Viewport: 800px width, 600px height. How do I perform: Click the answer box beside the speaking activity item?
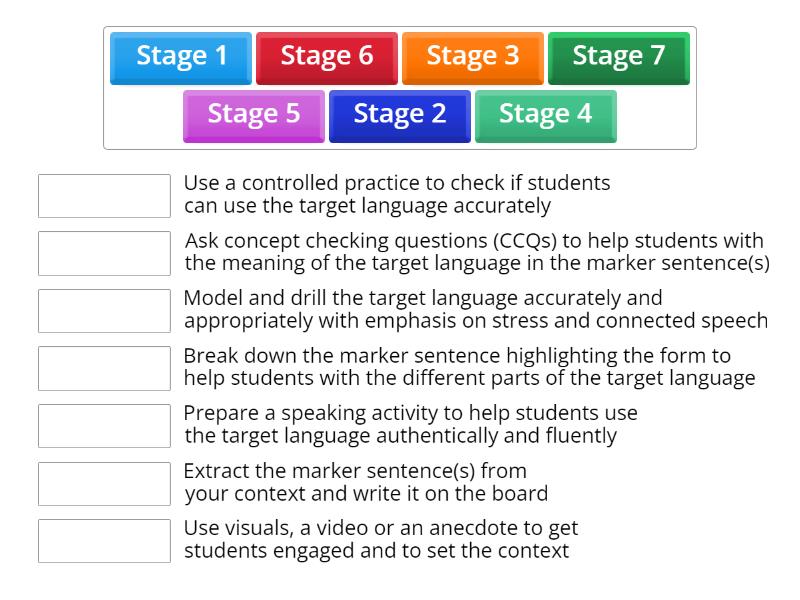(x=103, y=425)
